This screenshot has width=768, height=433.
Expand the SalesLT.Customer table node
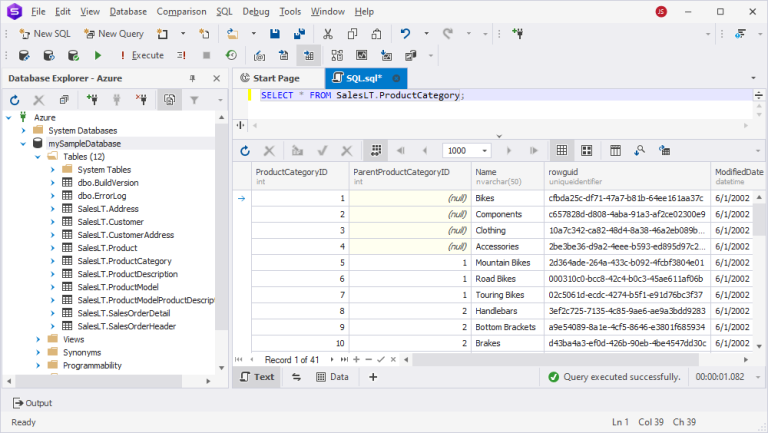pyautogui.click(x=53, y=222)
